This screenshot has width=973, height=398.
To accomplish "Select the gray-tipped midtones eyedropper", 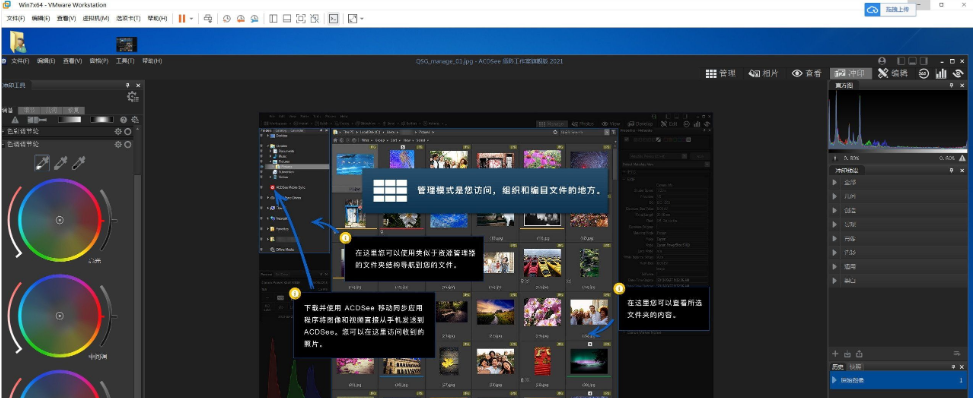I will [60, 163].
